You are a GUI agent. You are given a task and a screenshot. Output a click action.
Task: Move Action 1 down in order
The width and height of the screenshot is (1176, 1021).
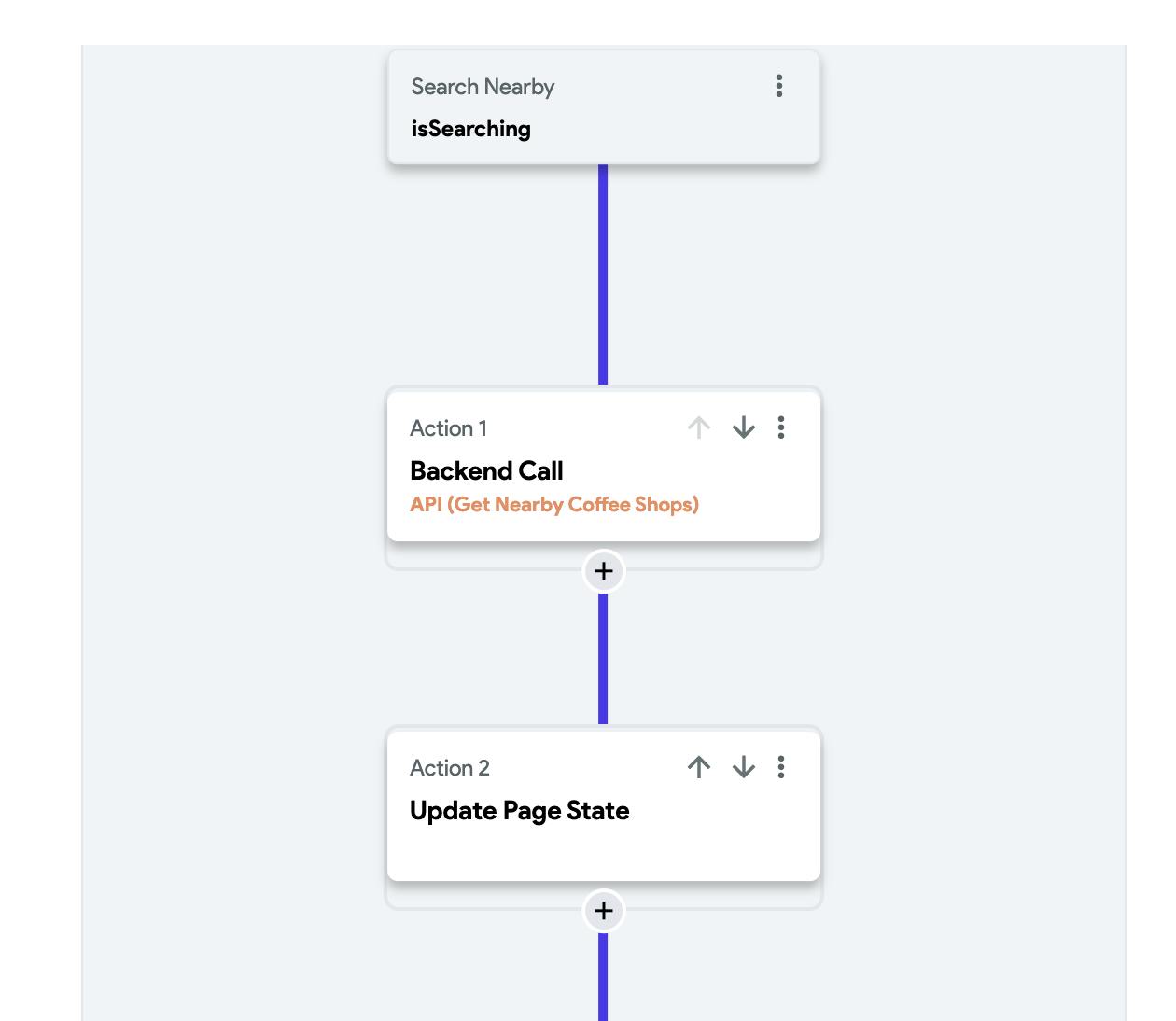[744, 427]
